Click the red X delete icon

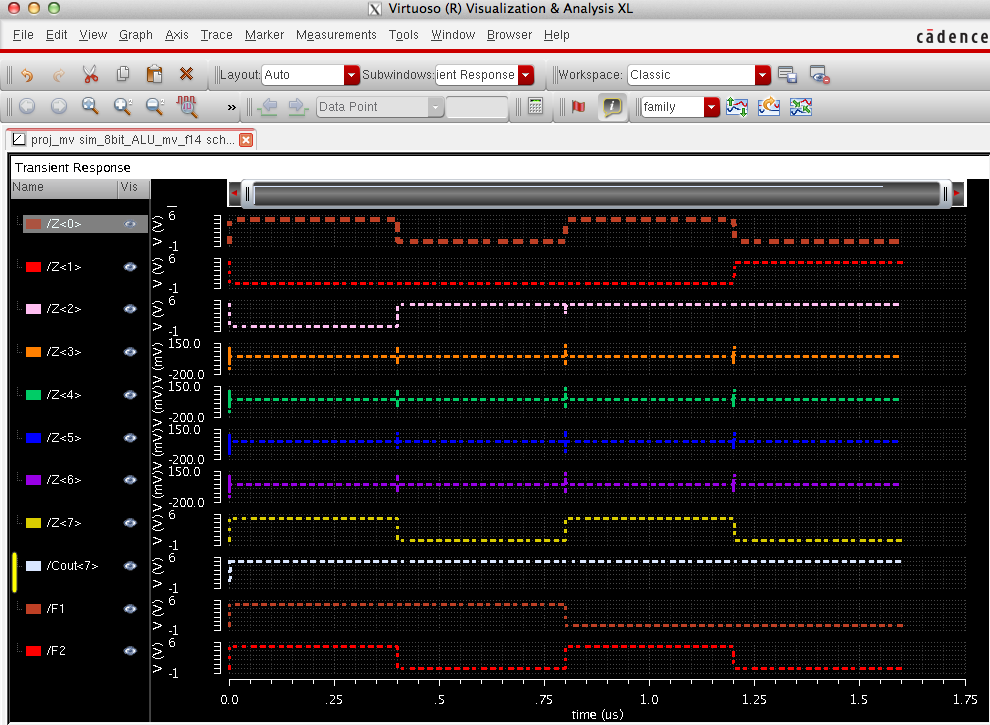(x=186, y=75)
